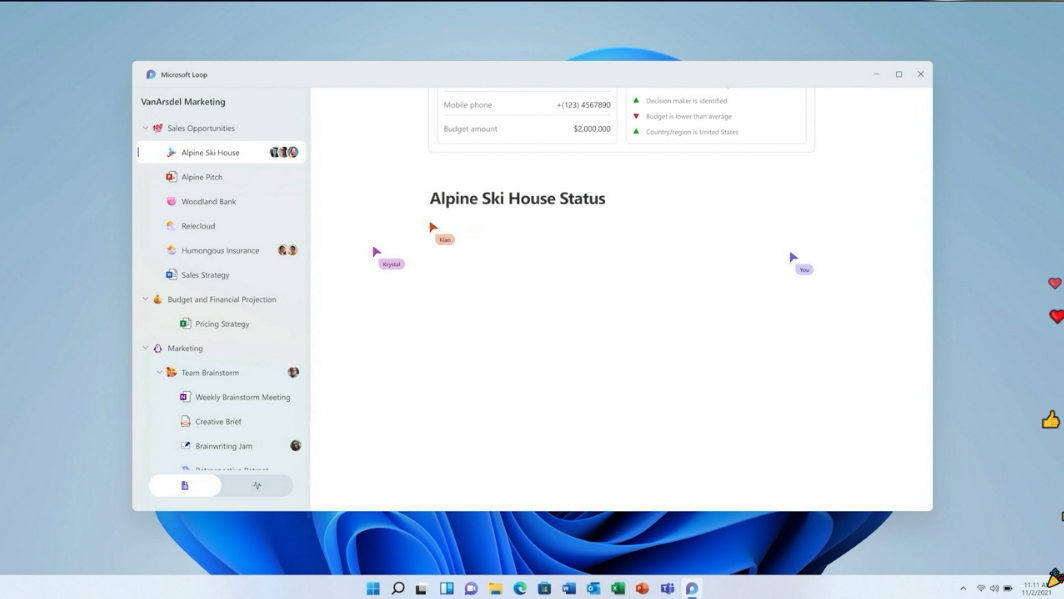
Task: Click the Sales Opportunities section label
Action: coord(201,128)
